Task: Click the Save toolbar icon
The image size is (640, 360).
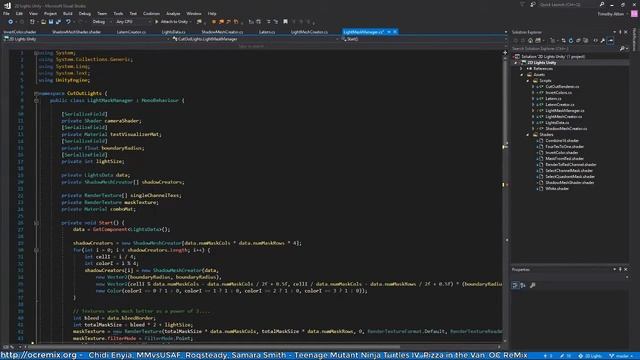Action: tap(51, 22)
